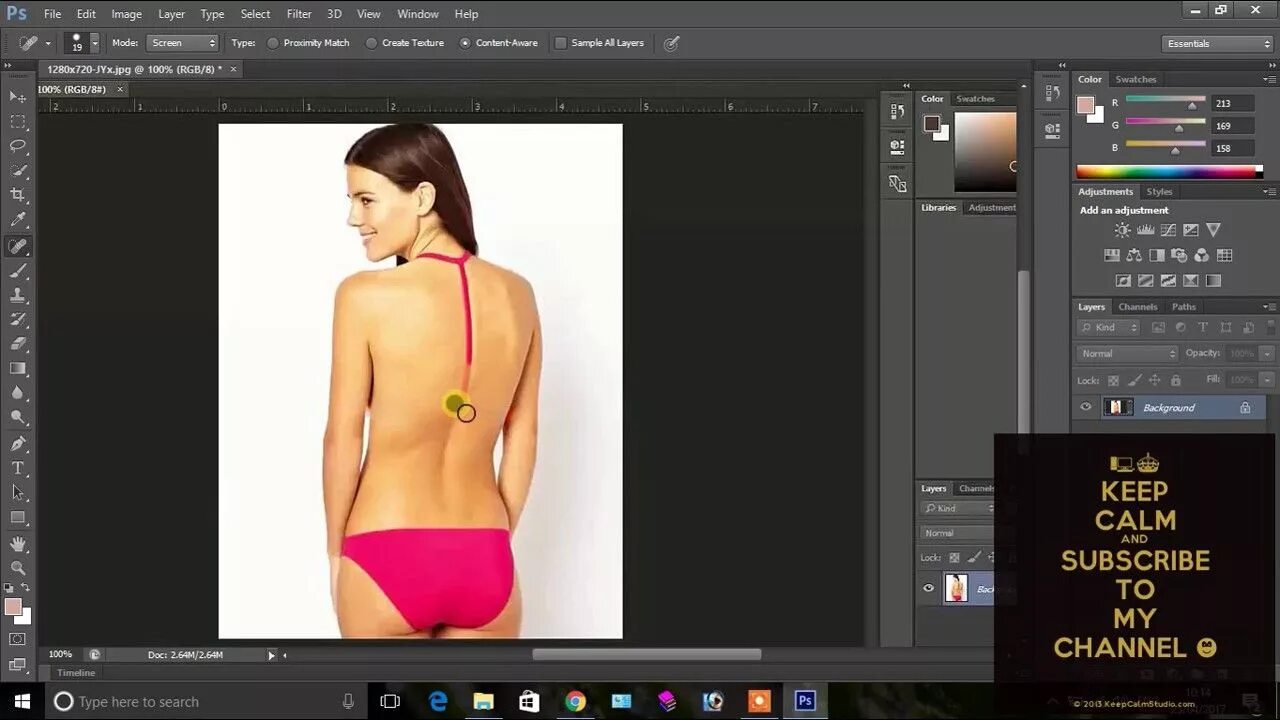
Task: Open the Filter menu
Action: click(x=298, y=13)
